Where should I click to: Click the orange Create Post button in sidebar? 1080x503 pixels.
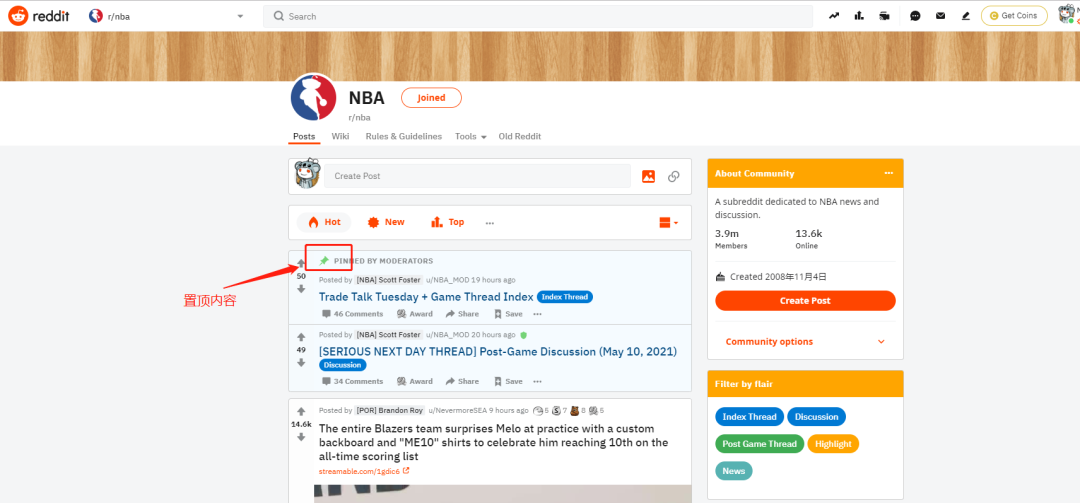(805, 300)
